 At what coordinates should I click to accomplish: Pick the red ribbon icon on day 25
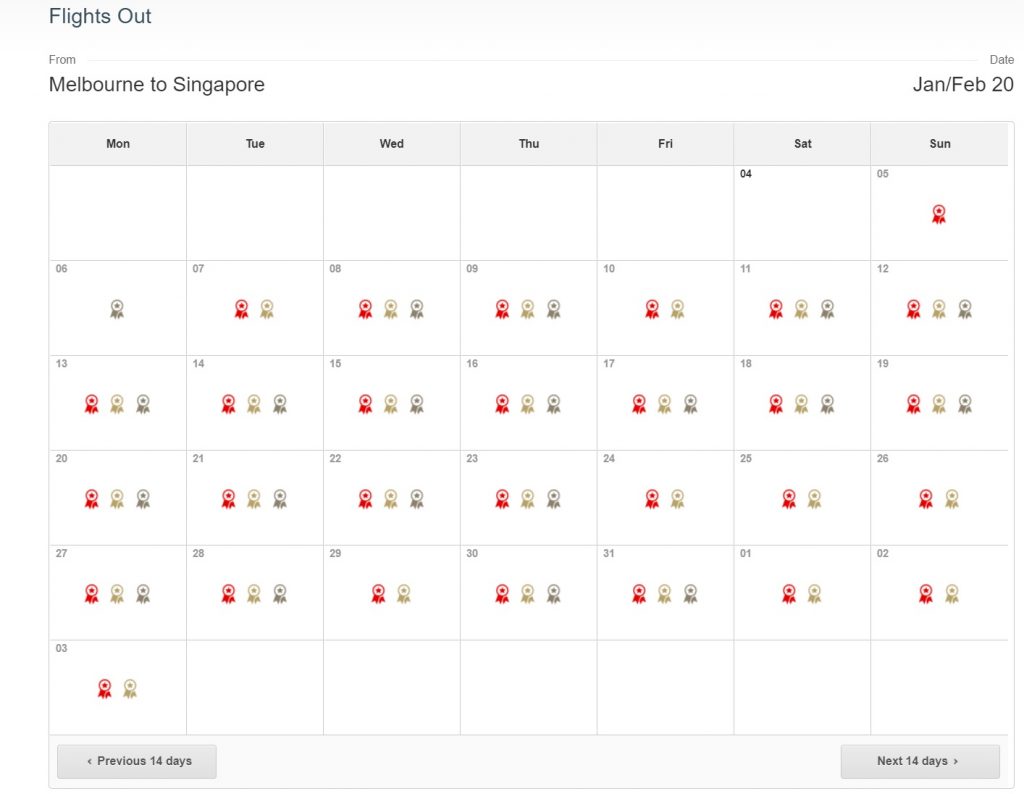pyautogui.click(x=789, y=499)
